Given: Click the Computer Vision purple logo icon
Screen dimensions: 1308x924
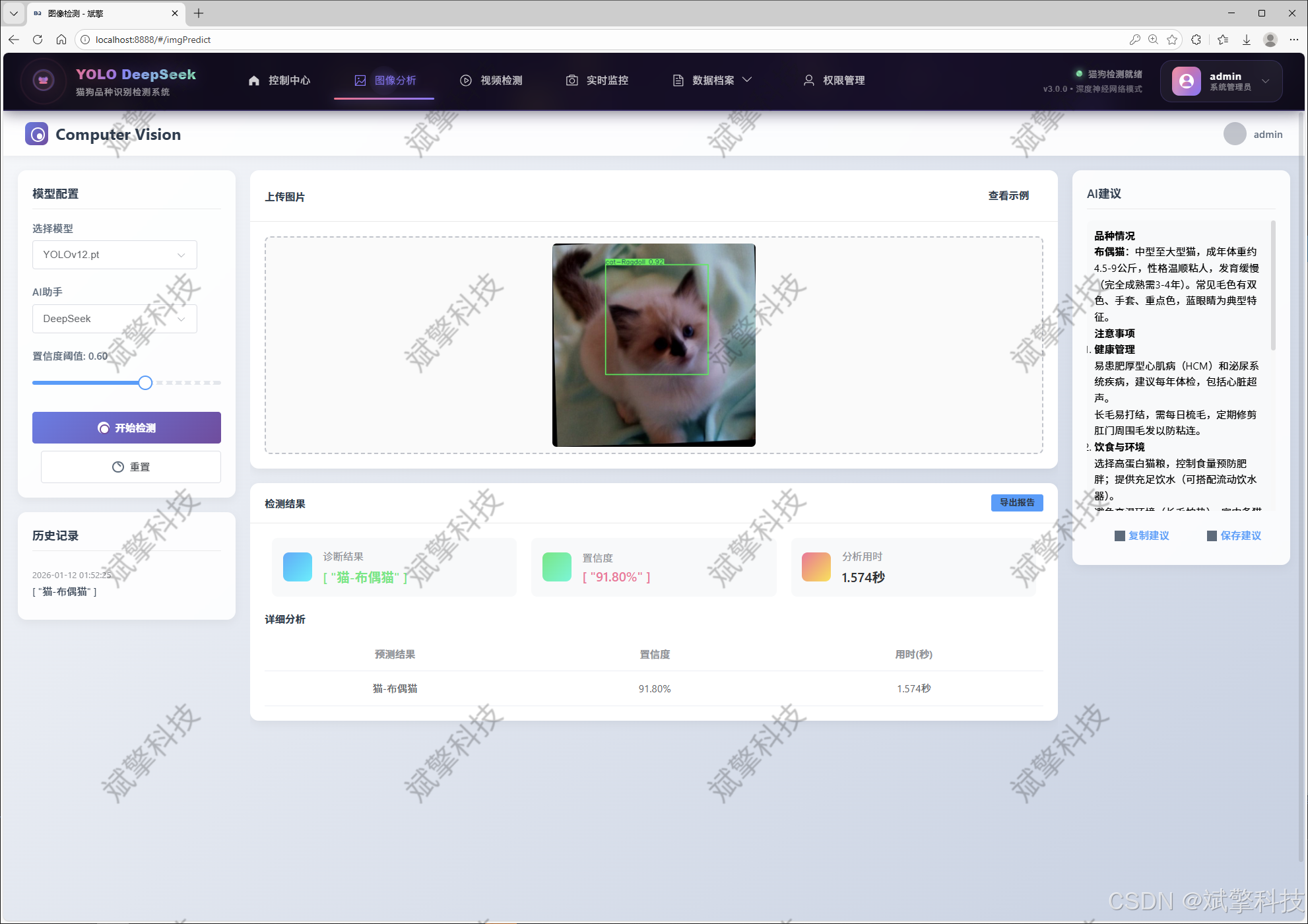Looking at the screenshot, I should coord(37,134).
